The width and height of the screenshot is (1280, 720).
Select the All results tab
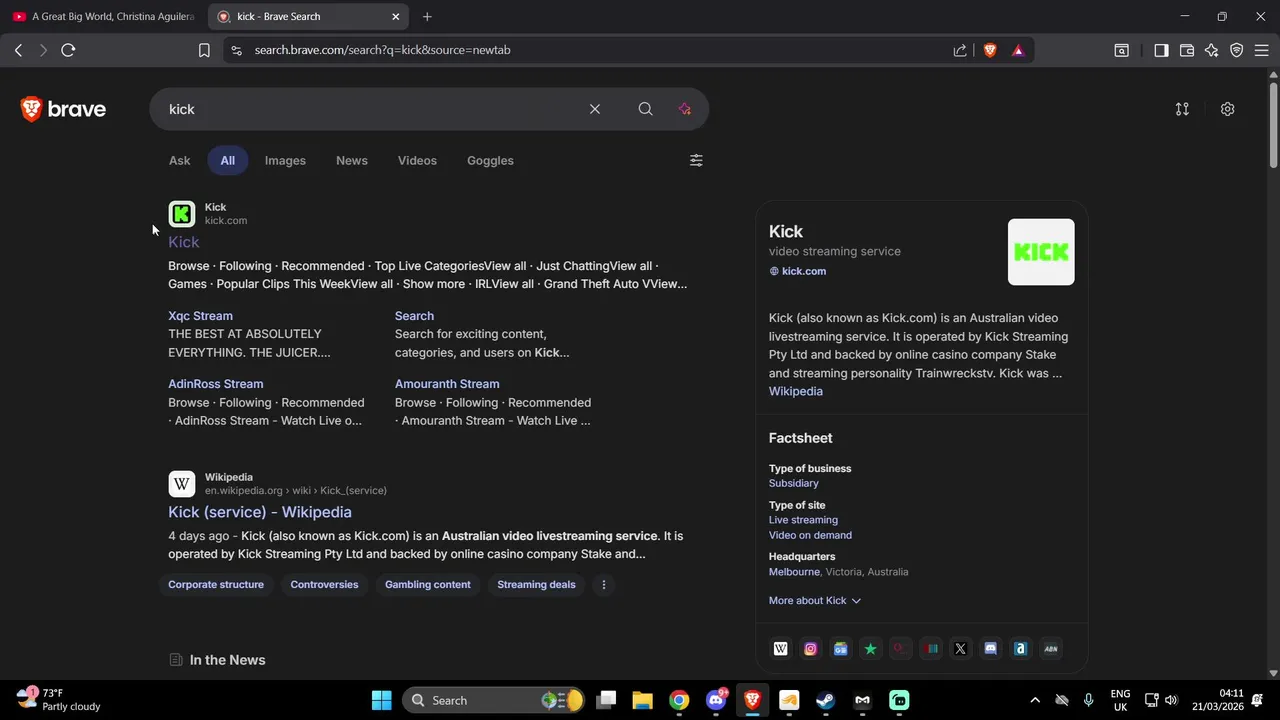228,160
